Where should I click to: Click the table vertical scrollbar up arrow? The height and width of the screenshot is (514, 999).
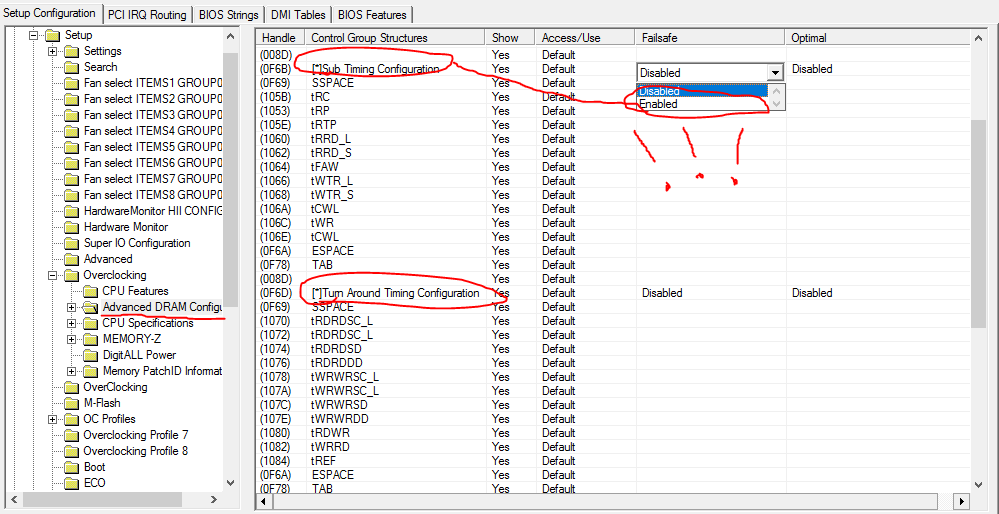coord(978,38)
